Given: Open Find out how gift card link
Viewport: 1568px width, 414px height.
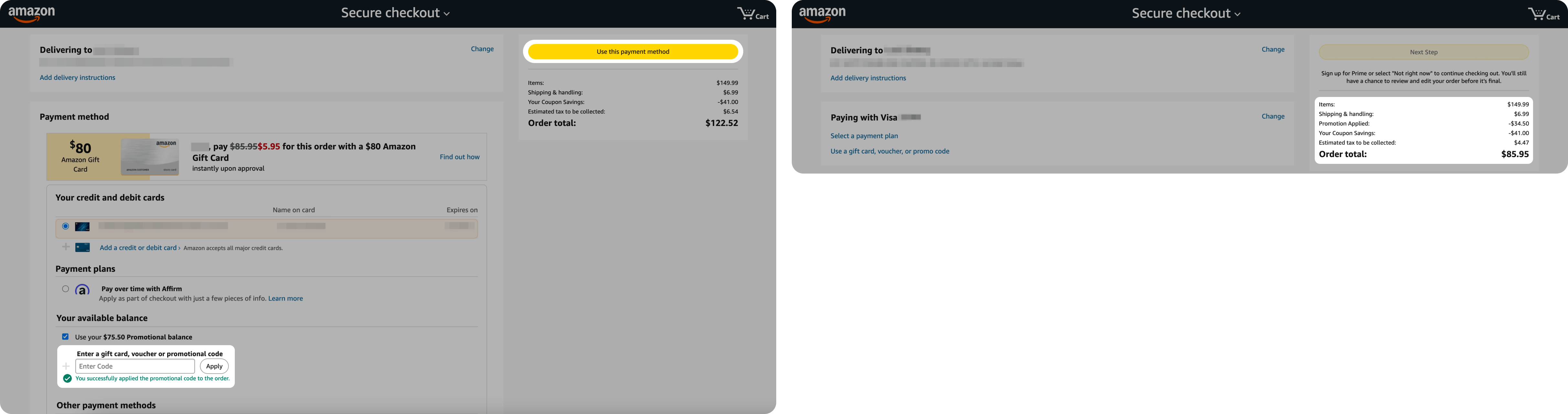Looking at the screenshot, I should point(459,157).
